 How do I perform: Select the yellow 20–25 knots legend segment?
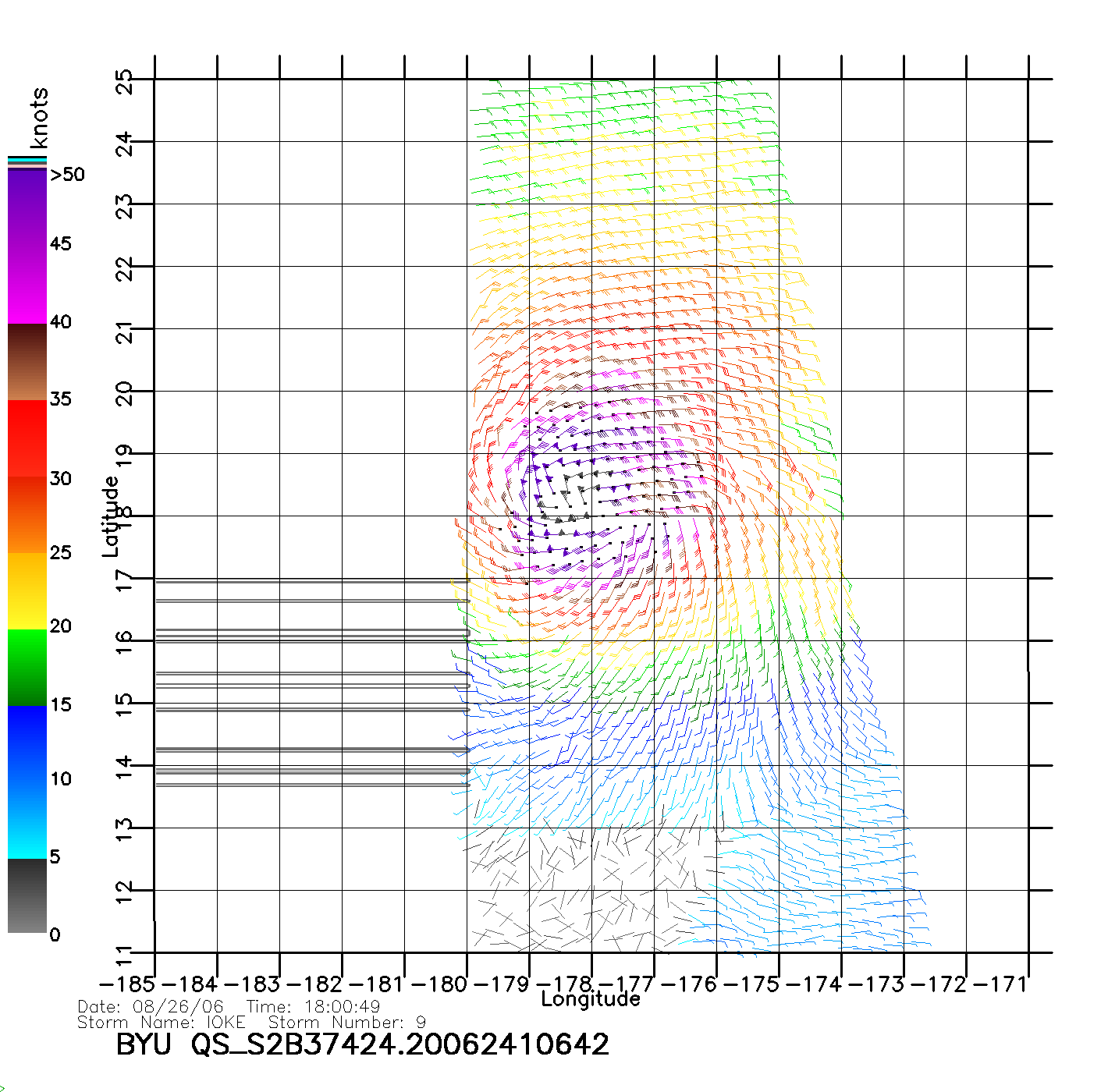pyautogui.click(x=27, y=591)
